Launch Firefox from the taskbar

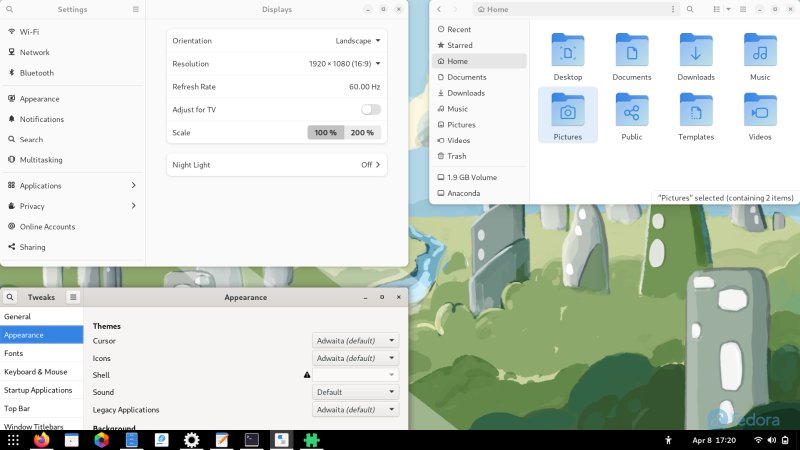click(x=42, y=440)
